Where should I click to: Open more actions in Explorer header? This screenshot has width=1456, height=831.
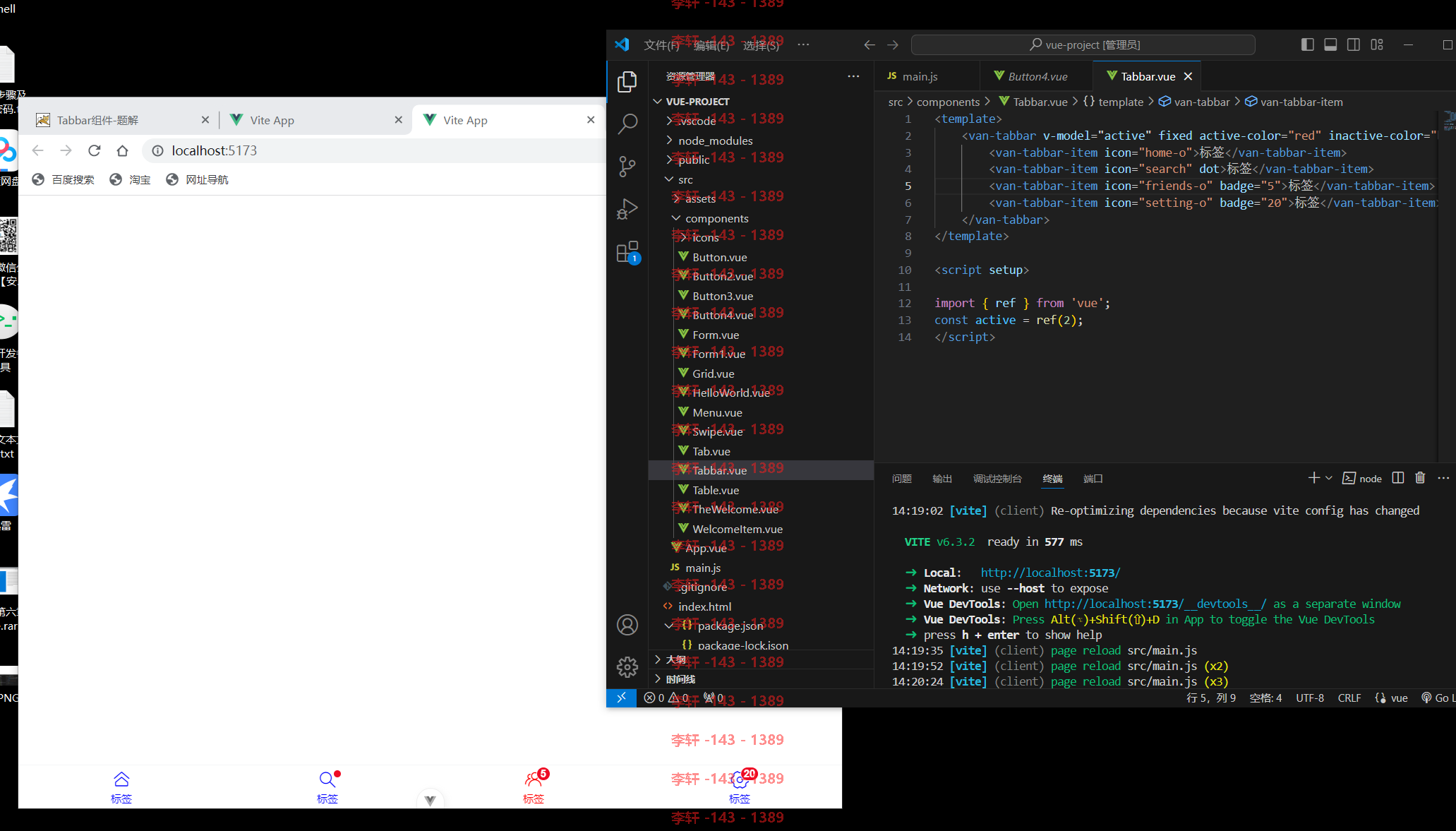[x=853, y=76]
